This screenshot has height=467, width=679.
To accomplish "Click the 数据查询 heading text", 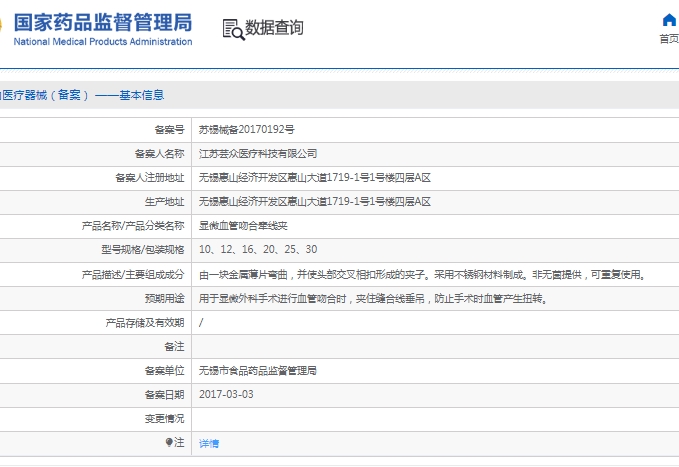I will (x=275, y=28).
